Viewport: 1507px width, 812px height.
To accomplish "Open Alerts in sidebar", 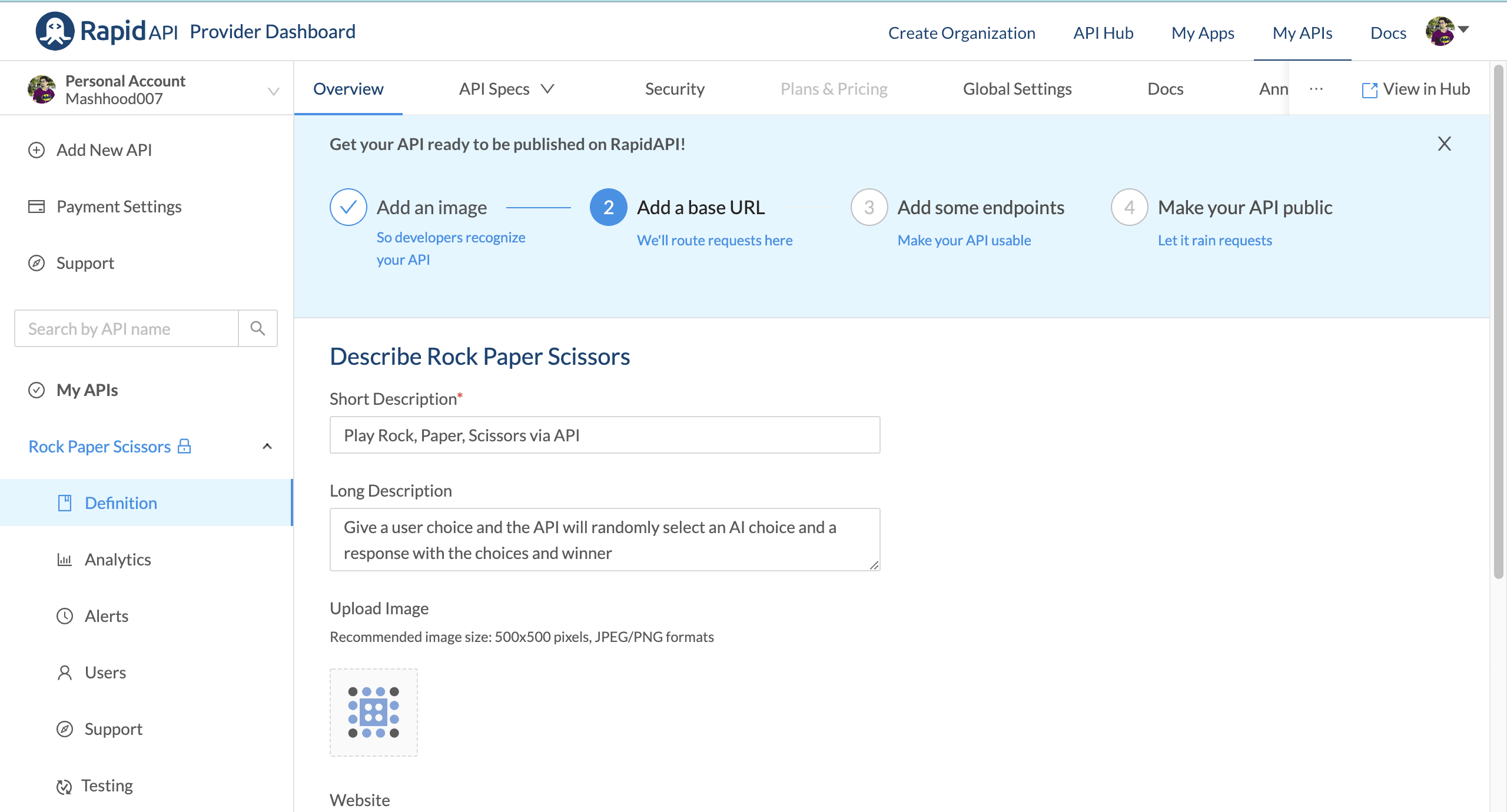I will (x=107, y=616).
